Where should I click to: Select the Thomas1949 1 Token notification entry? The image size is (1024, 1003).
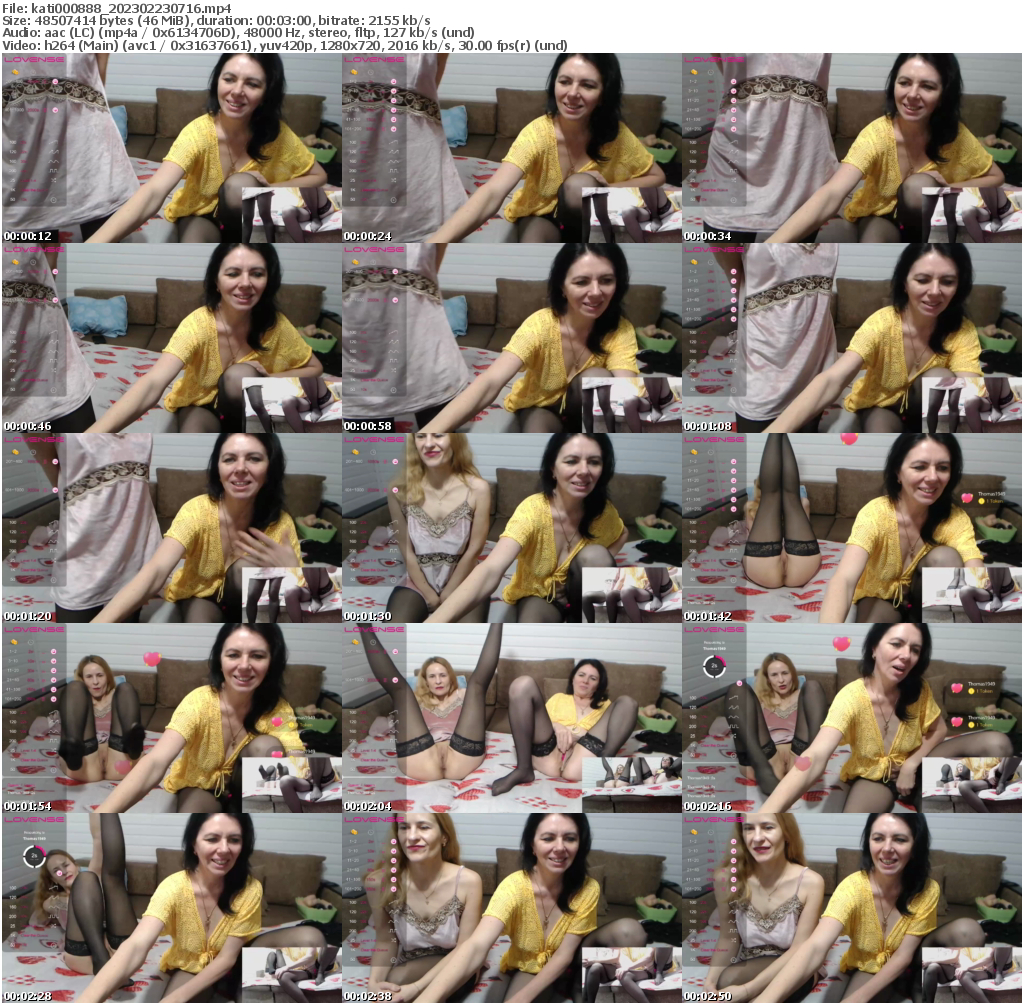coord(980,689)
